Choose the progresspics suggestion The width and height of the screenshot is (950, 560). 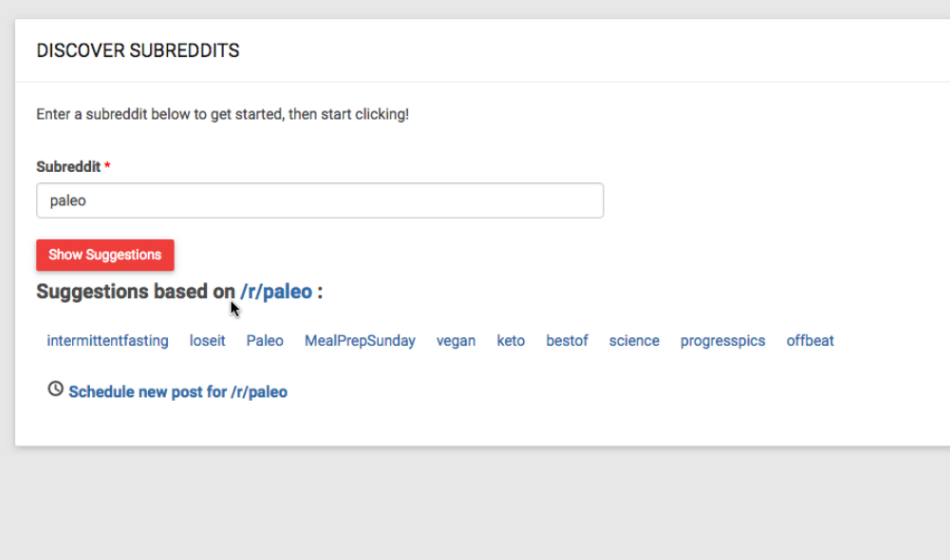click(723, 341)
